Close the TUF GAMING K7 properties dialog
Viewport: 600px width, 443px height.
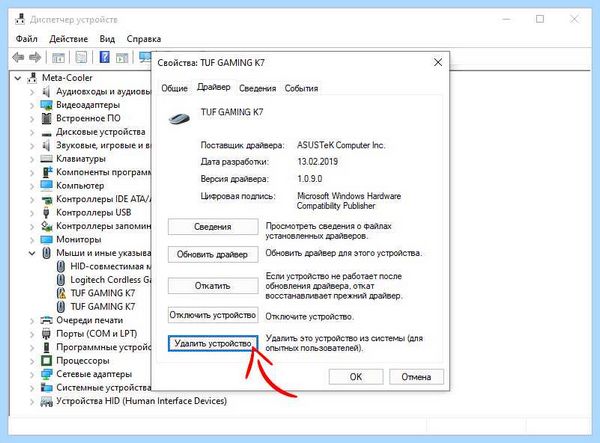click(x=438, y=62)
